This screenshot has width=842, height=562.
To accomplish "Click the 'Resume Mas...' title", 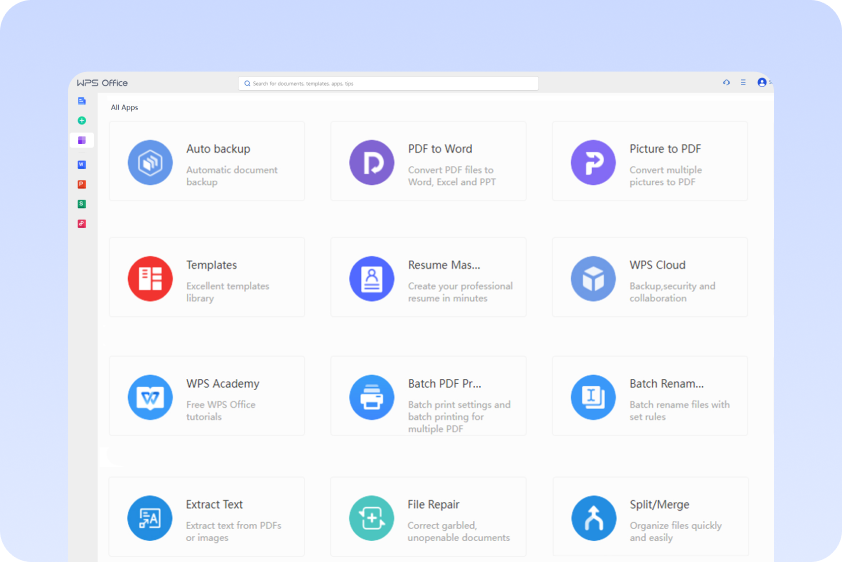I will pyautogui.click(x=444, y=265).
